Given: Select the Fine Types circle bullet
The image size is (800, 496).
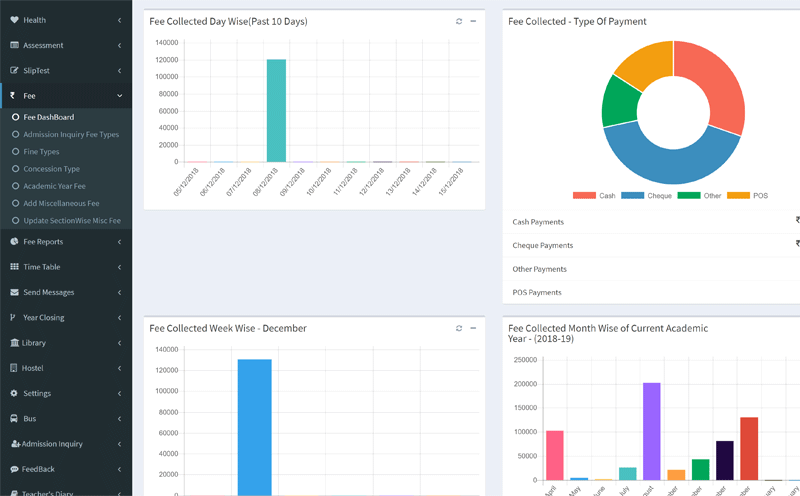Looking at the screenshot, I should (x=15, y=152).
